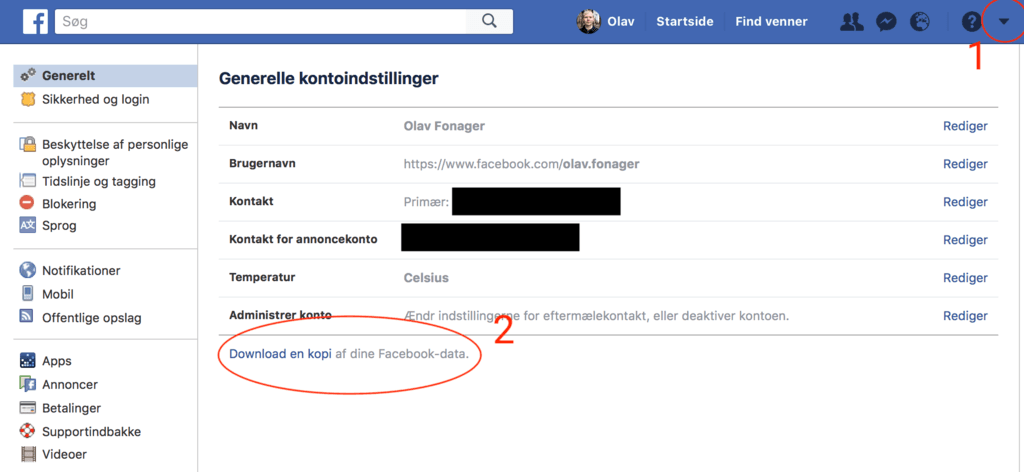Viewport: 1024px width, 472px height.
Task: Click the Temperatur row label
Action: 262,277
